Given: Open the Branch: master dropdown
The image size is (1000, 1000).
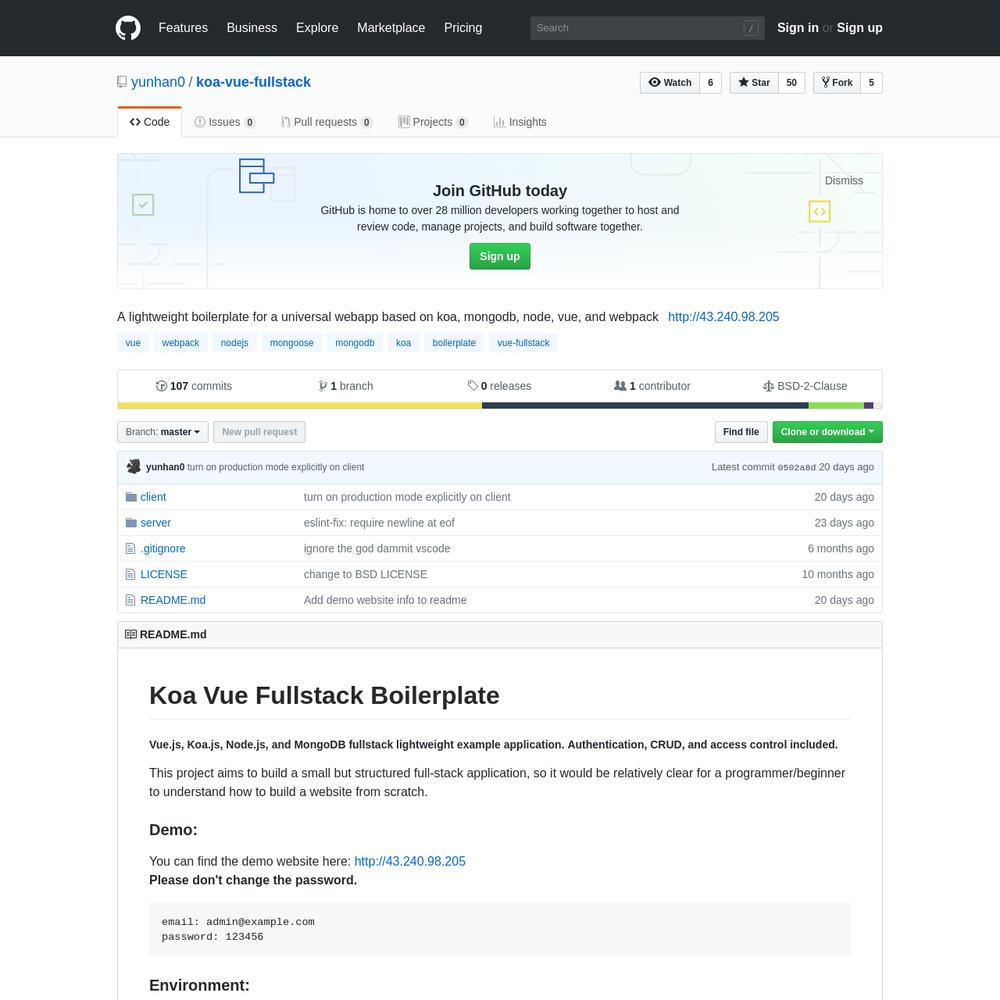Looking at the screenshot, I should (163, 432).
